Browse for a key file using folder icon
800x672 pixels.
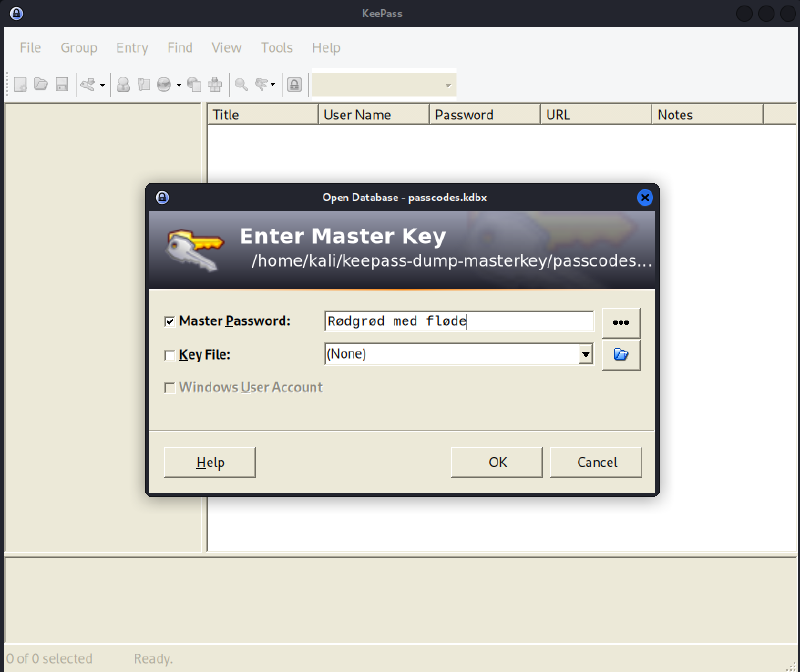620,355
